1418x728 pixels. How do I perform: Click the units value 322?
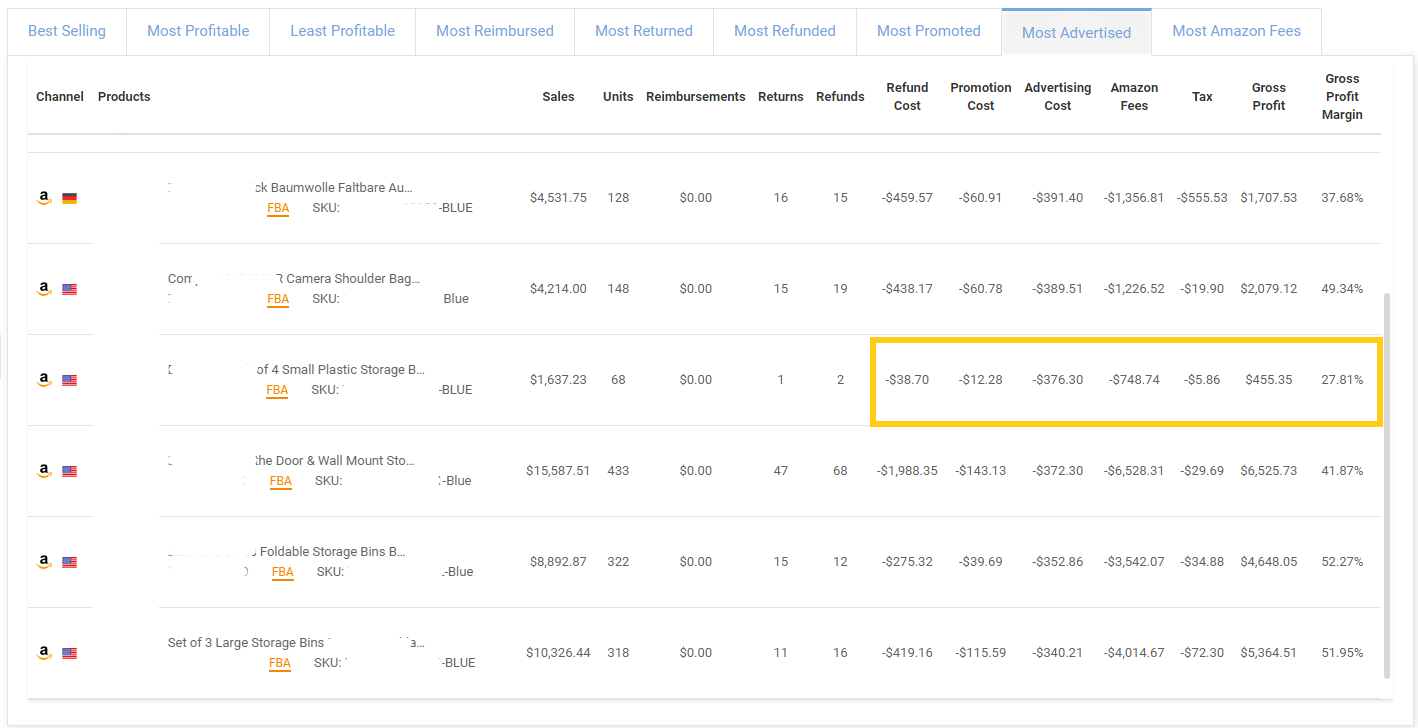tap(618, 562)
